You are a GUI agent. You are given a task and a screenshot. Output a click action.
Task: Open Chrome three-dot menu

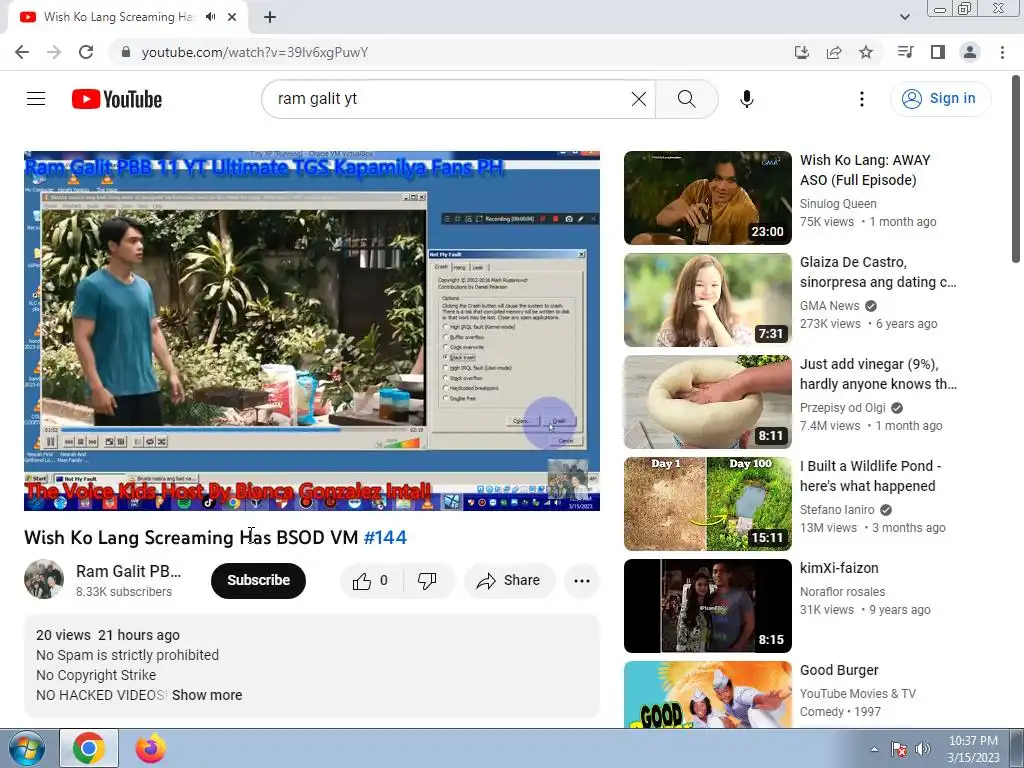point(1002,52)
